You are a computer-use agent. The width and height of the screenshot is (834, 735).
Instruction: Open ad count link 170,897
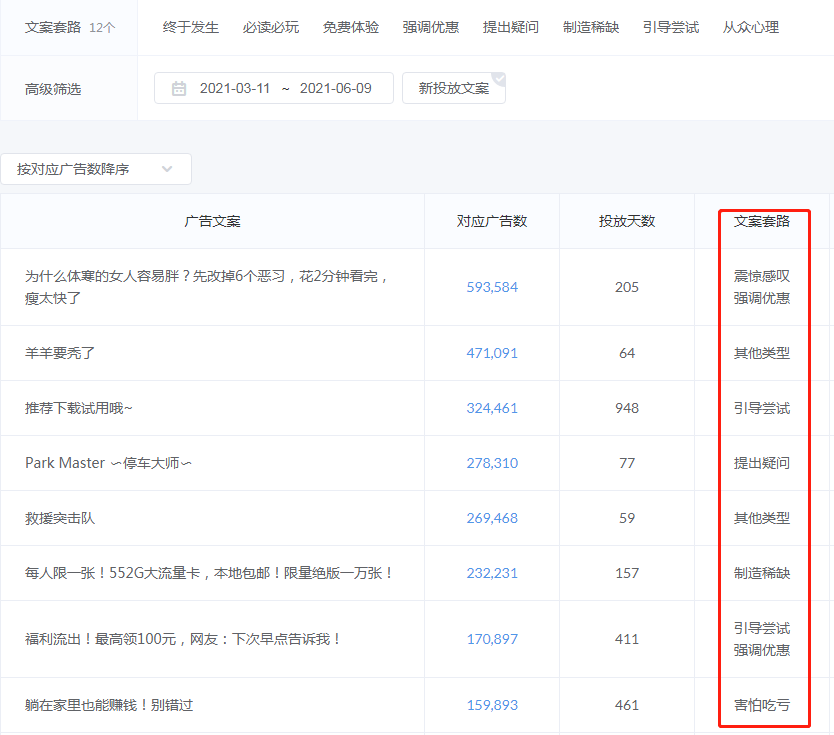[x=492, y=639]
